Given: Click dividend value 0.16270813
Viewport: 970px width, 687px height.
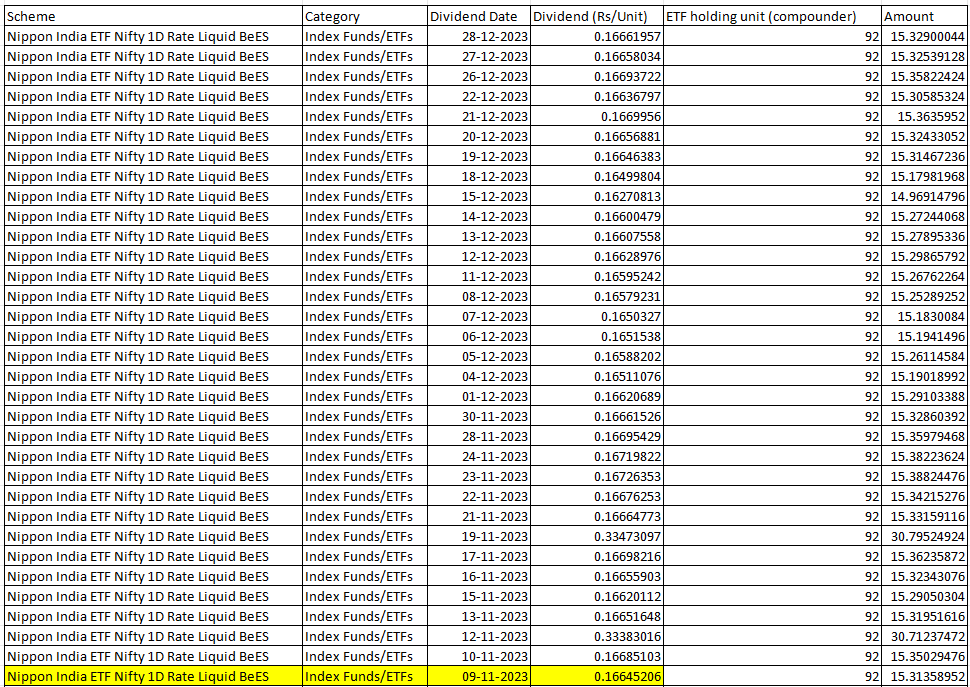Looking at the screenshot, I should point(596,197).
